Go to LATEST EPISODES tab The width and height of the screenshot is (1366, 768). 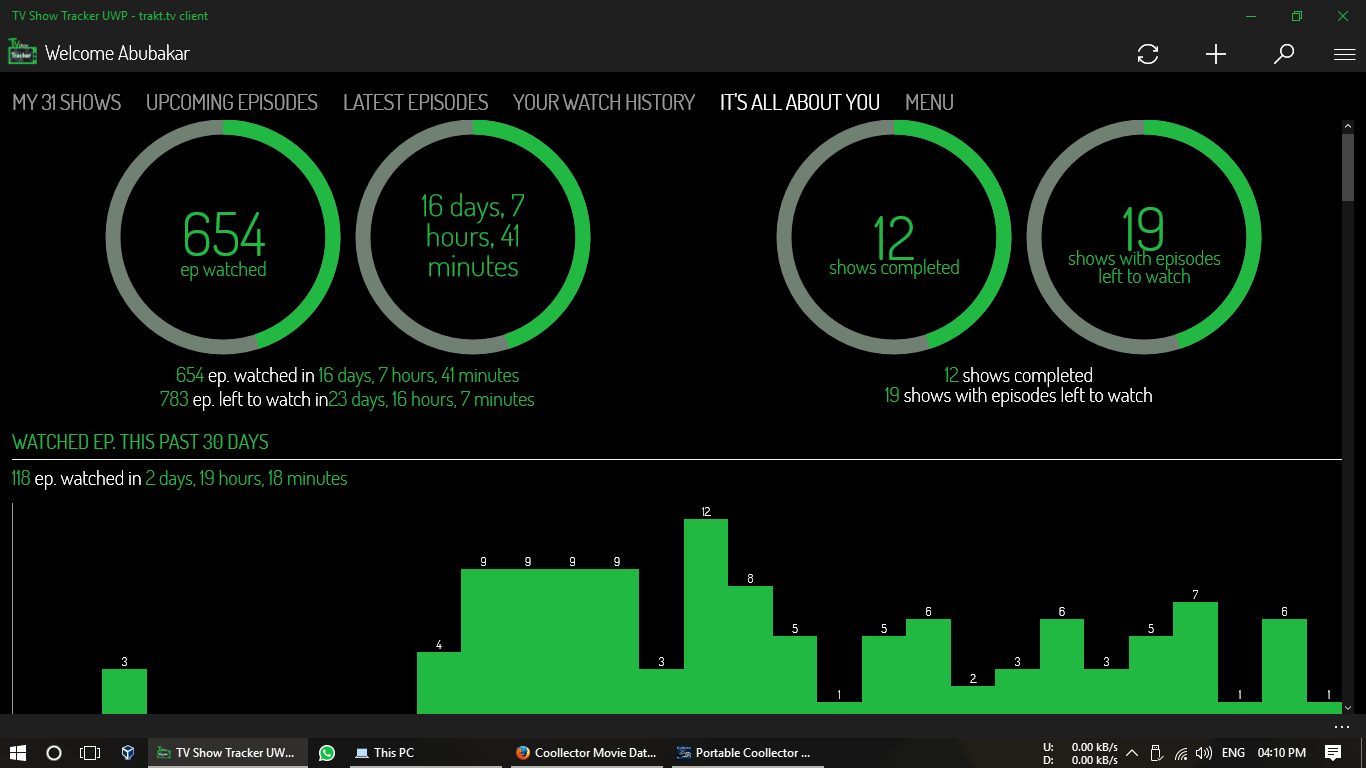click(416, 102)
